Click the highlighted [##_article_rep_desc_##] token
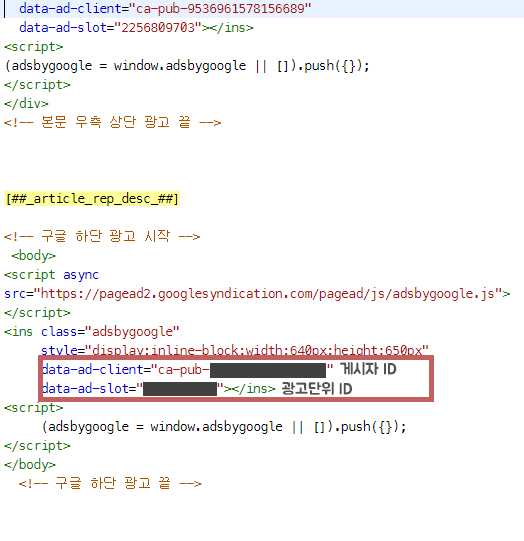The width and height of the screenshot is (524, 541). click(92, 199)
